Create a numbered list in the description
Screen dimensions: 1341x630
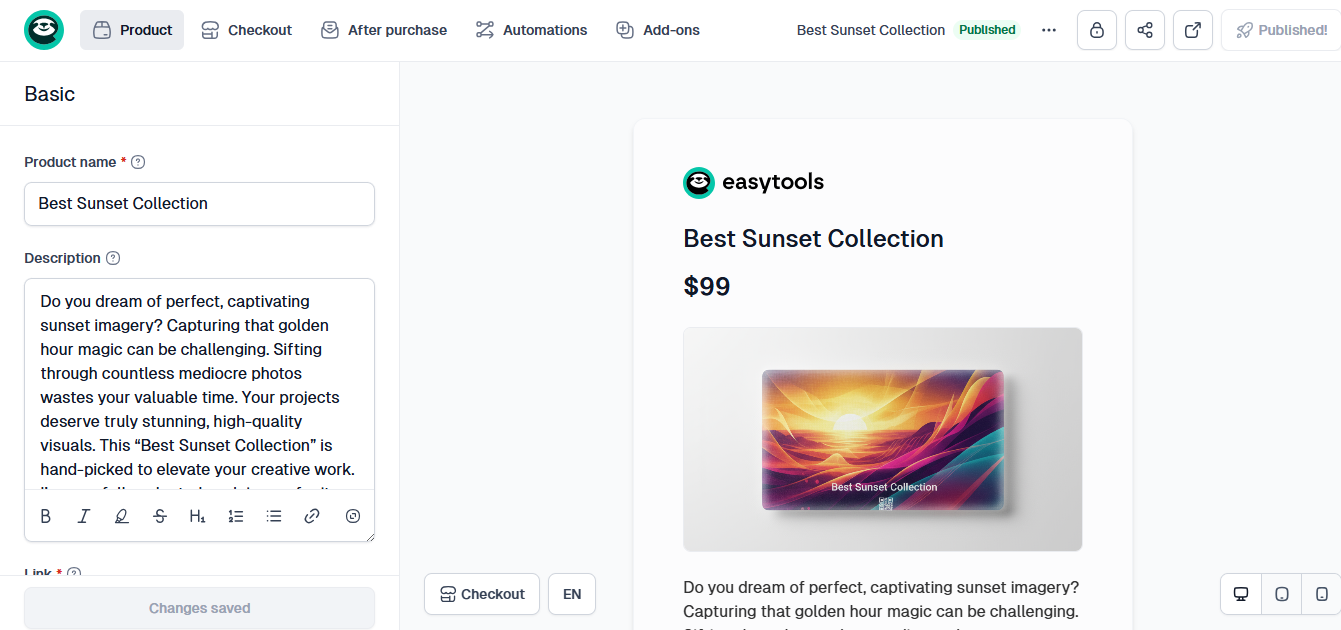[x=236, y=515]
